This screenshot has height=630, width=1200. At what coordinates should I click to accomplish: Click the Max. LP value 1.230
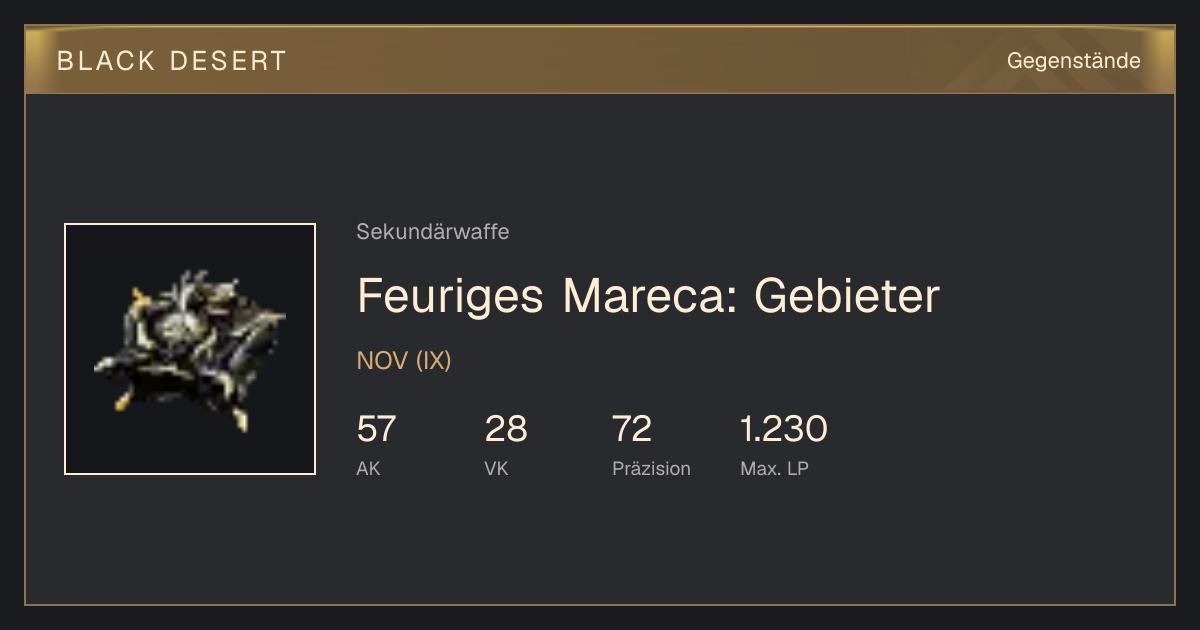(783, 429)
